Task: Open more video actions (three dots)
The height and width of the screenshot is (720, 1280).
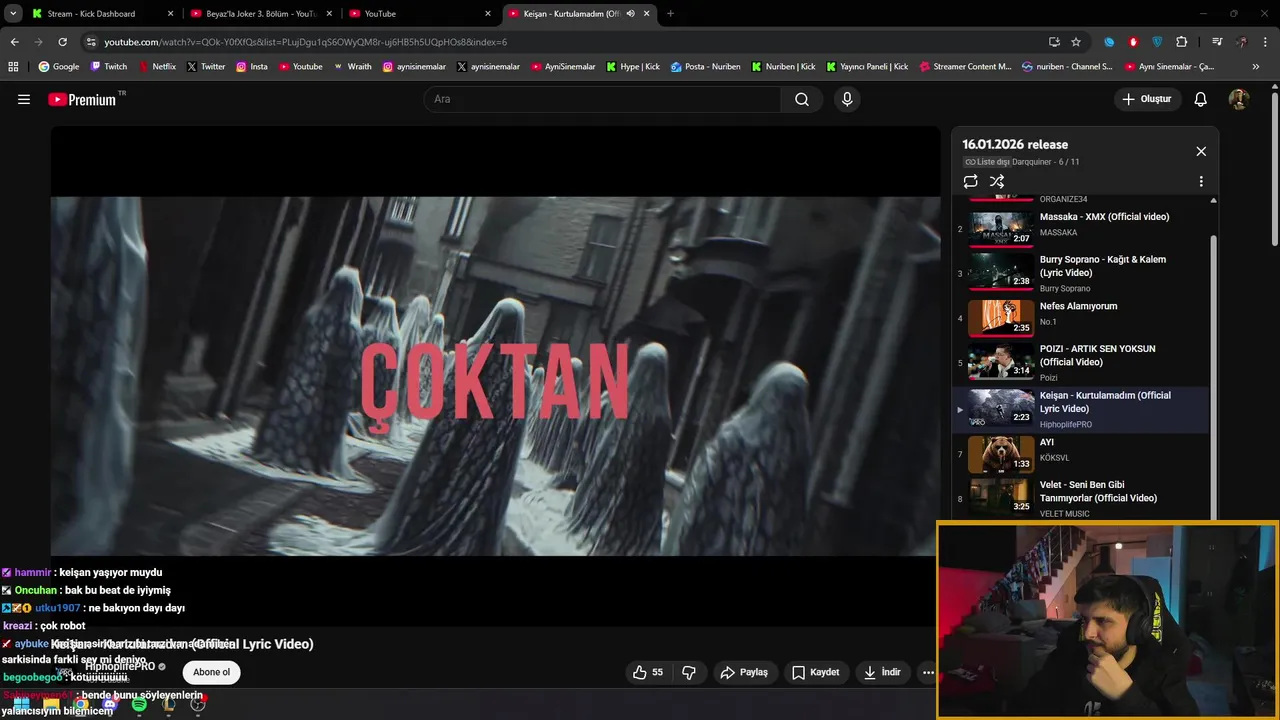Action: click(x=928, y=672)
